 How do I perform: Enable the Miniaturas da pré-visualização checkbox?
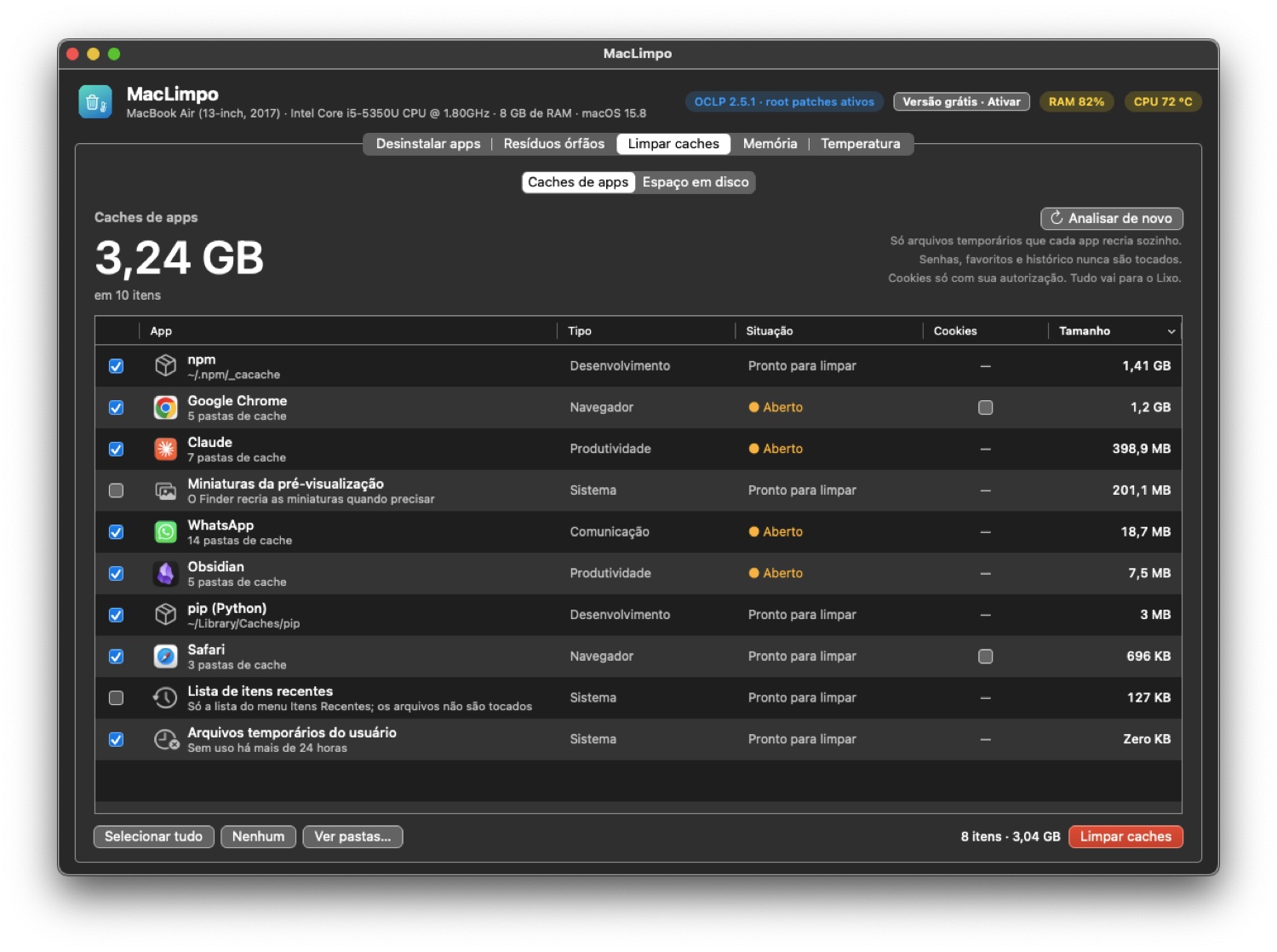click(117, 490)
